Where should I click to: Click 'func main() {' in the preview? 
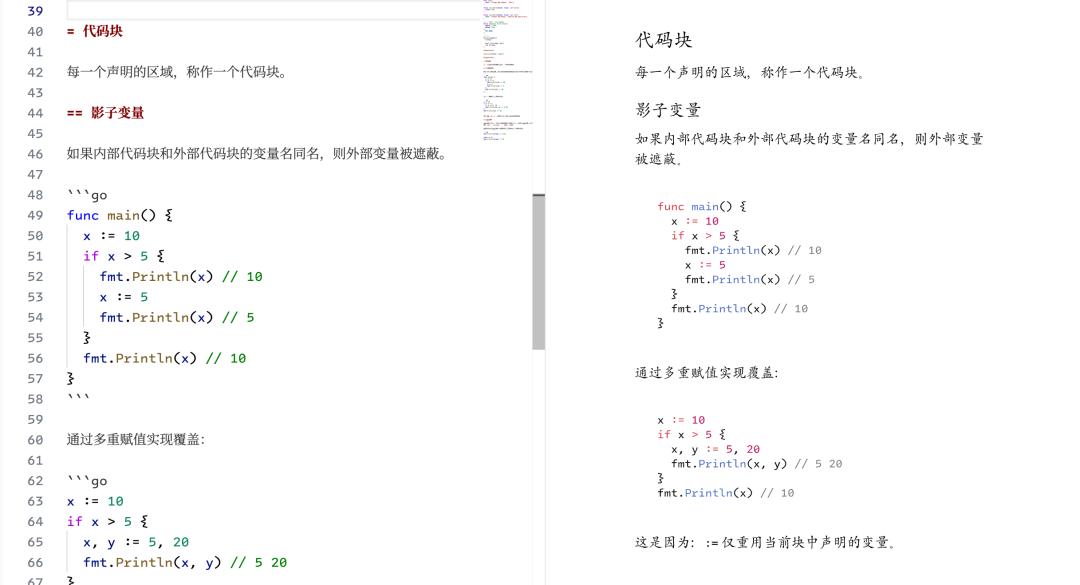pos(701,206)
